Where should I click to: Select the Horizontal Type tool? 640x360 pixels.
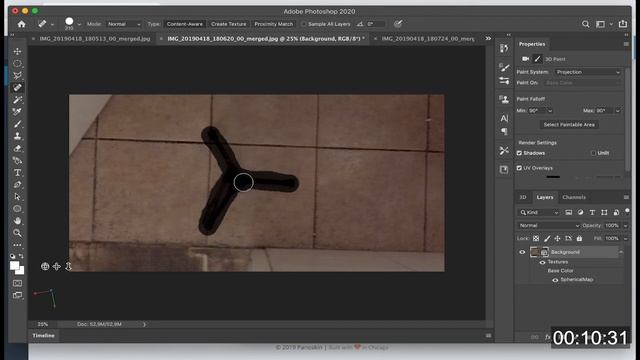pos(17,173)
